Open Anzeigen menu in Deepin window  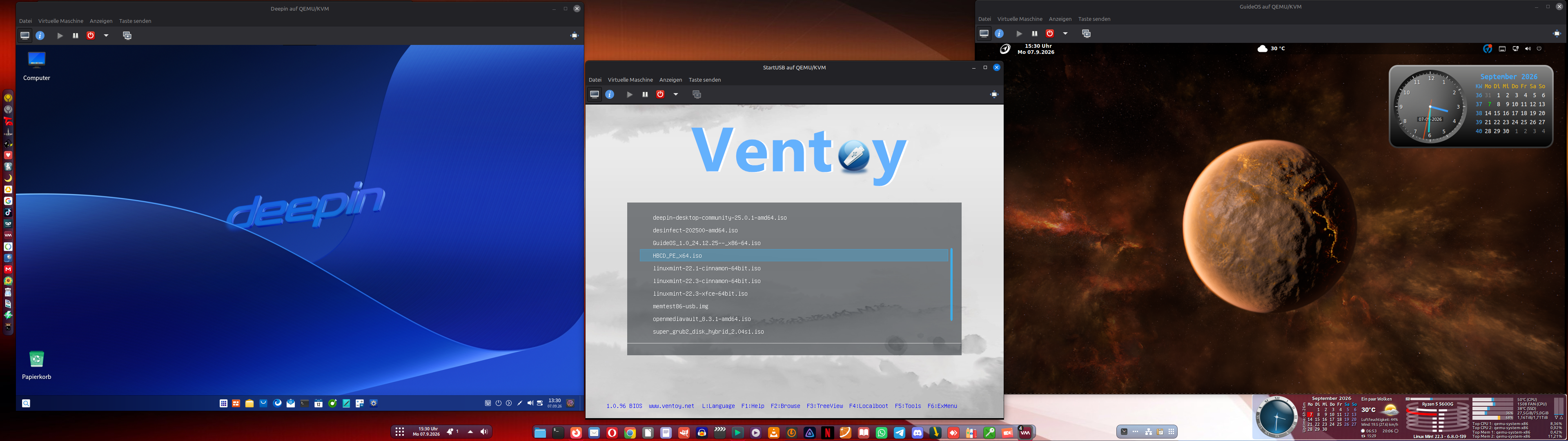pyautogui.click(x=101, y=21)
